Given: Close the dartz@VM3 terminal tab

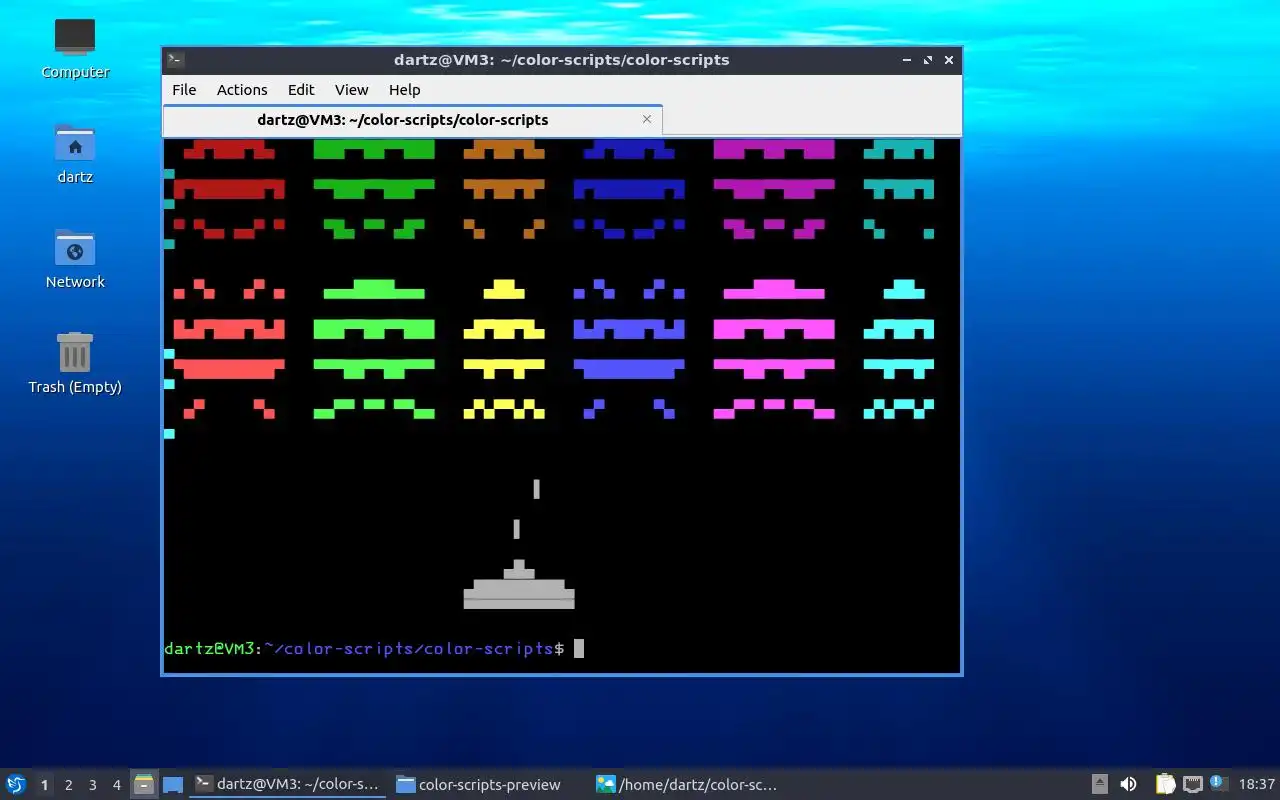Looking at the screenshot, I should click(647, 119).
